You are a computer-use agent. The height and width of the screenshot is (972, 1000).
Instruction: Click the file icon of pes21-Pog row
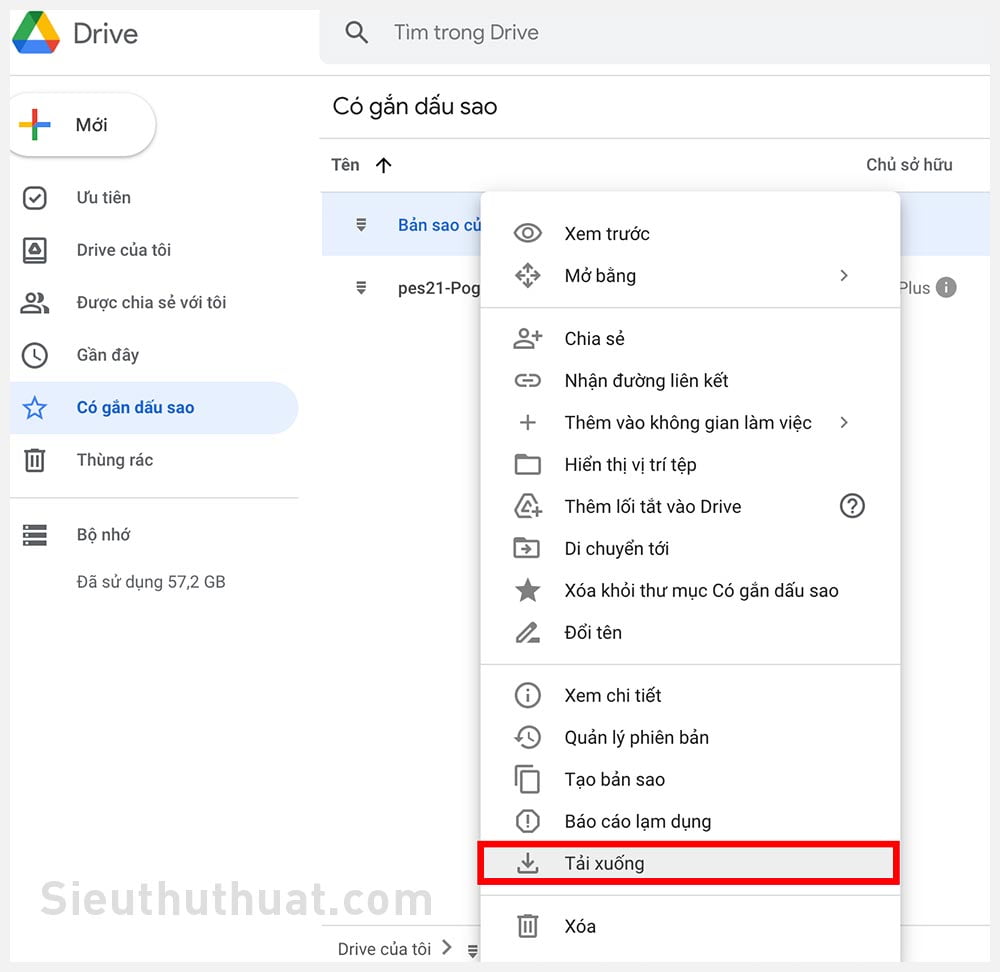361,288
